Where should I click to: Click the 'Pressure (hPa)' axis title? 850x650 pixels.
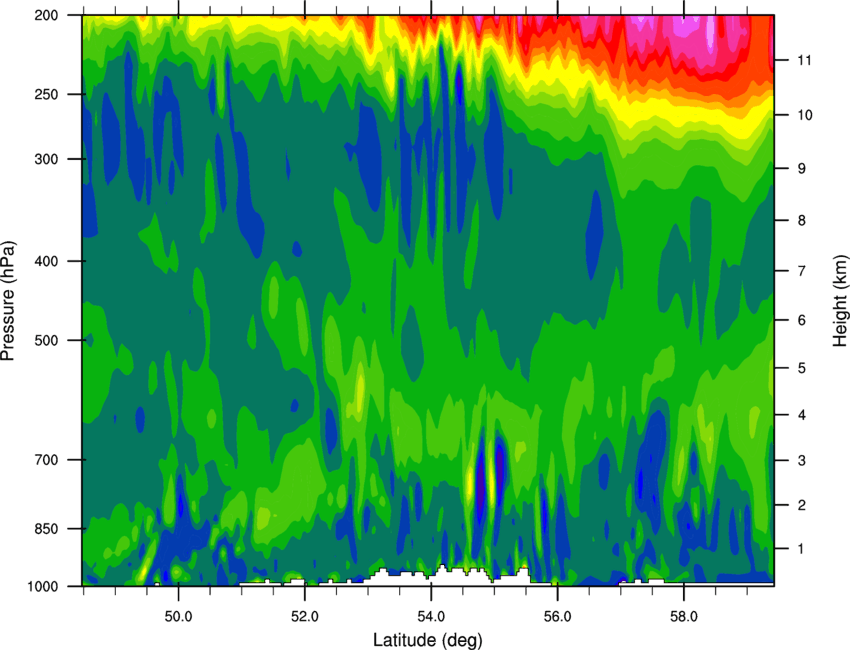8,301
